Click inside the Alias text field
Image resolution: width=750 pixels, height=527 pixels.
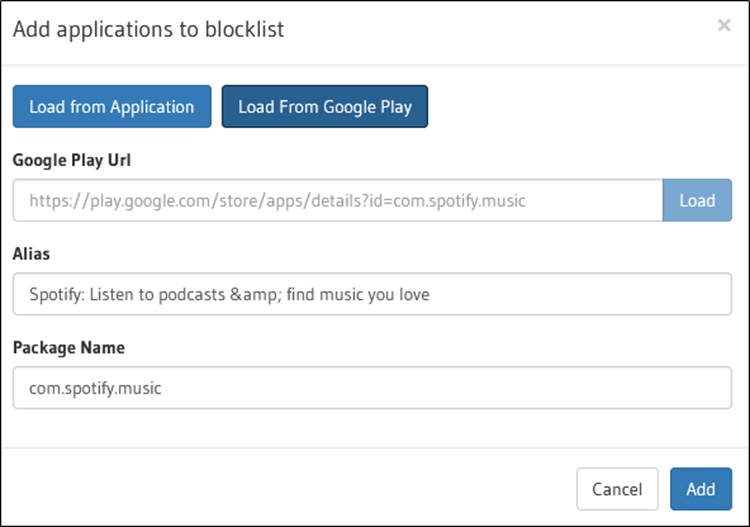click(372, 294)
